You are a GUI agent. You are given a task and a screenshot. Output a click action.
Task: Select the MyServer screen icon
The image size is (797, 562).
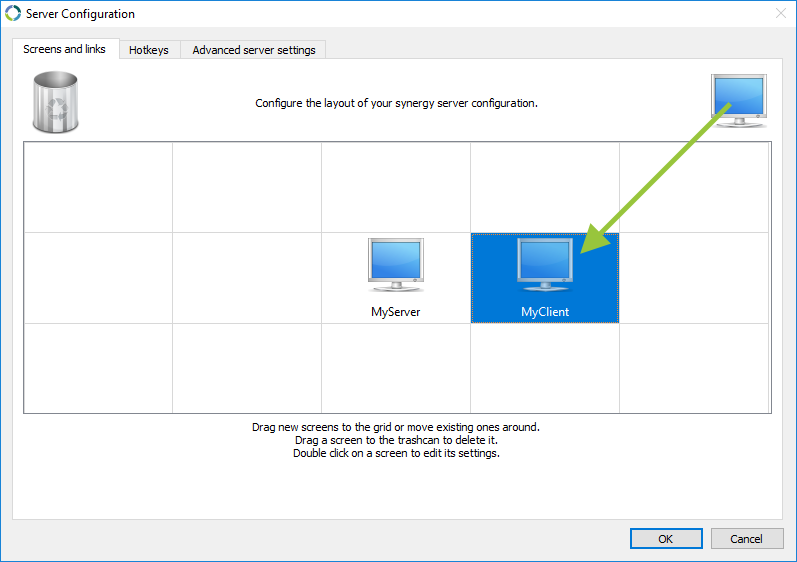(x=395, y=265)
